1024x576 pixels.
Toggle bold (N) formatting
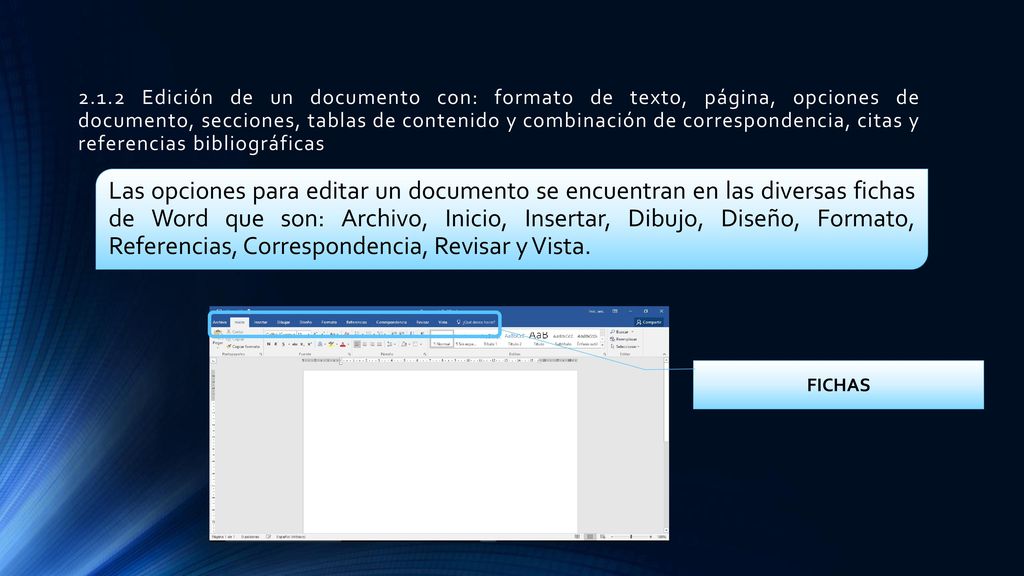point(268,344)
